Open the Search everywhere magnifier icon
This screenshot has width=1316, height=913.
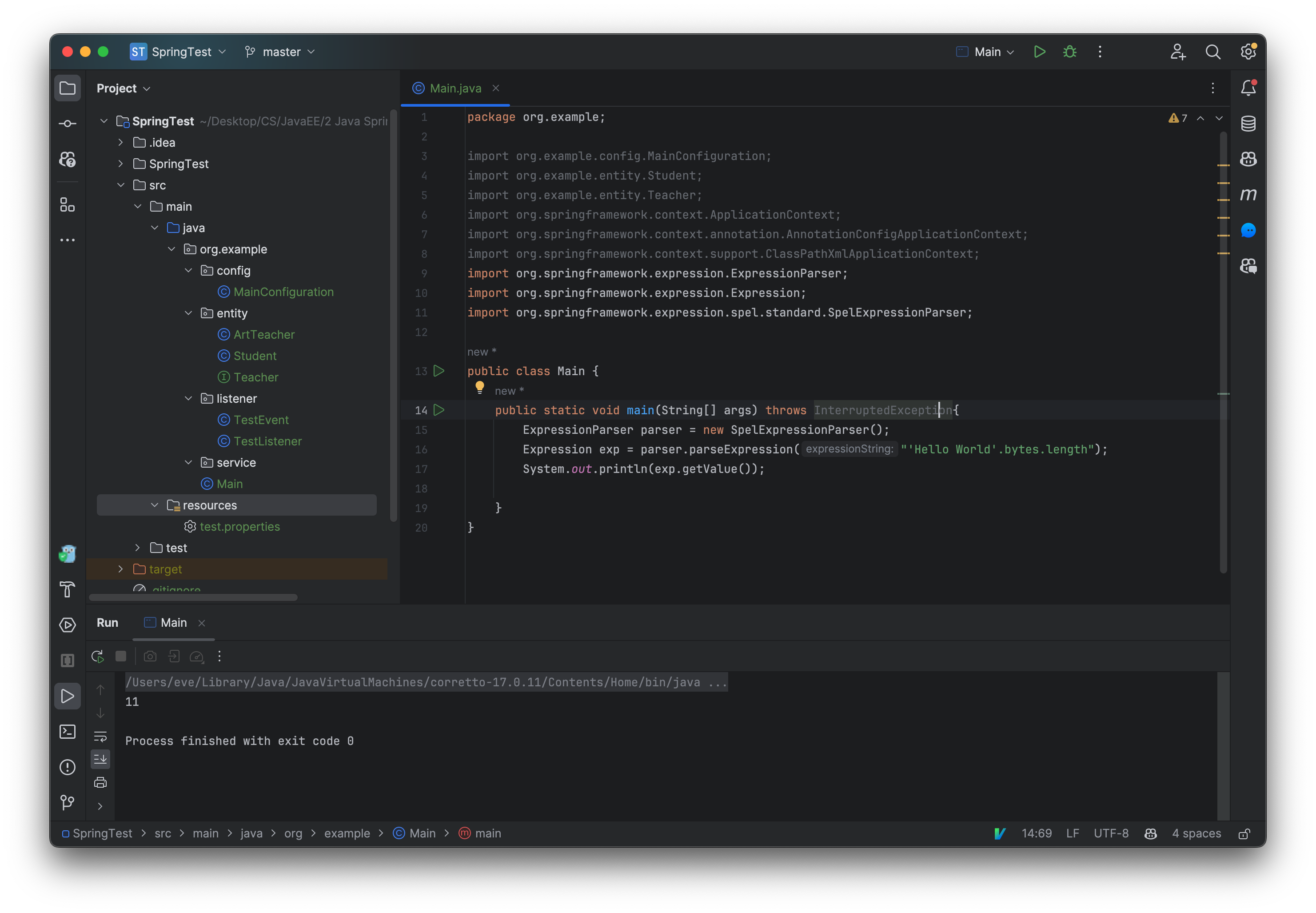click(x=1213, y=51)
